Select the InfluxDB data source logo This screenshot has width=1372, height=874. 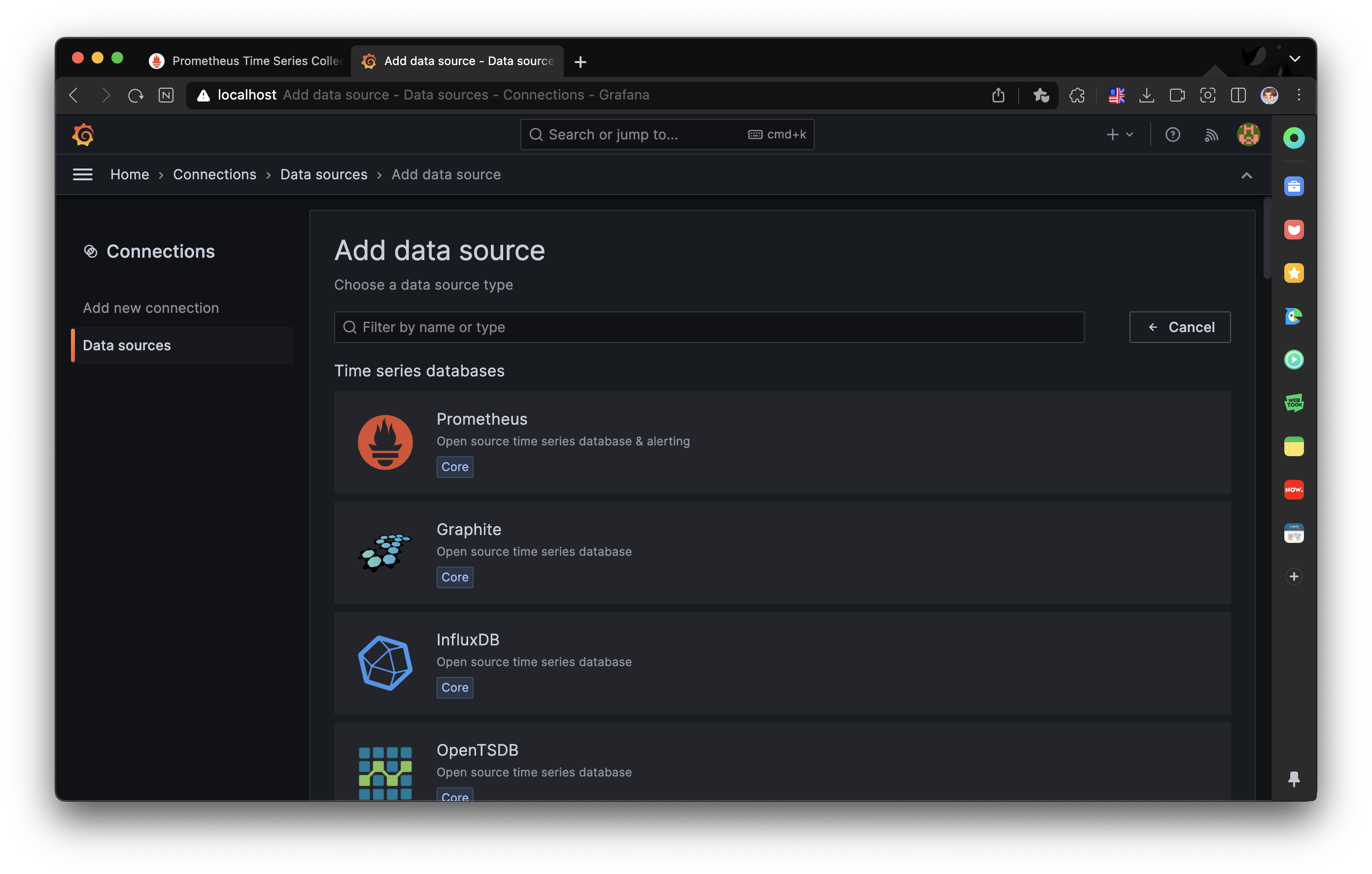(385, 663)
